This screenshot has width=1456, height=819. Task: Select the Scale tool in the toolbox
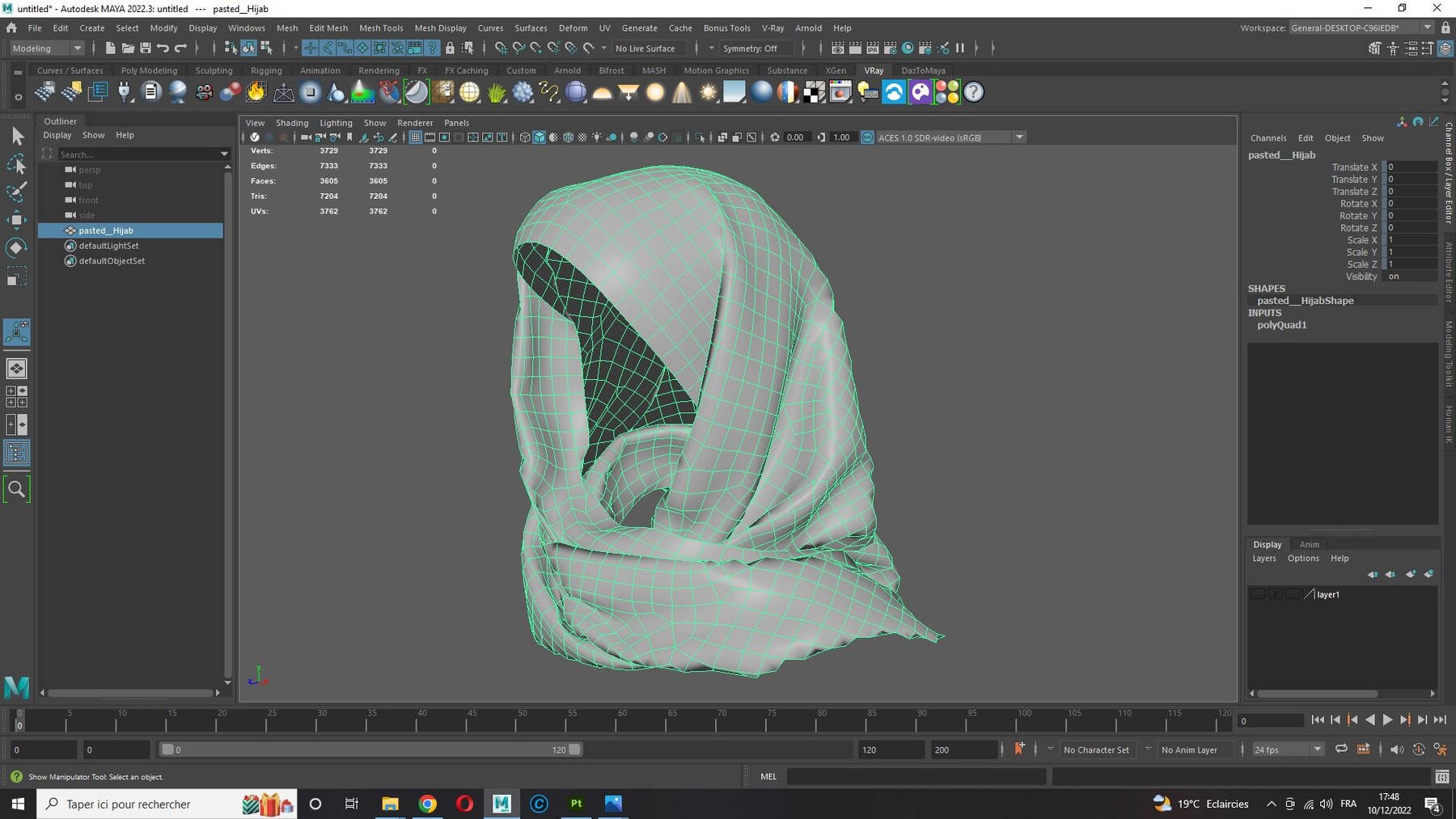pyautogui.click(x=17, y=276)
